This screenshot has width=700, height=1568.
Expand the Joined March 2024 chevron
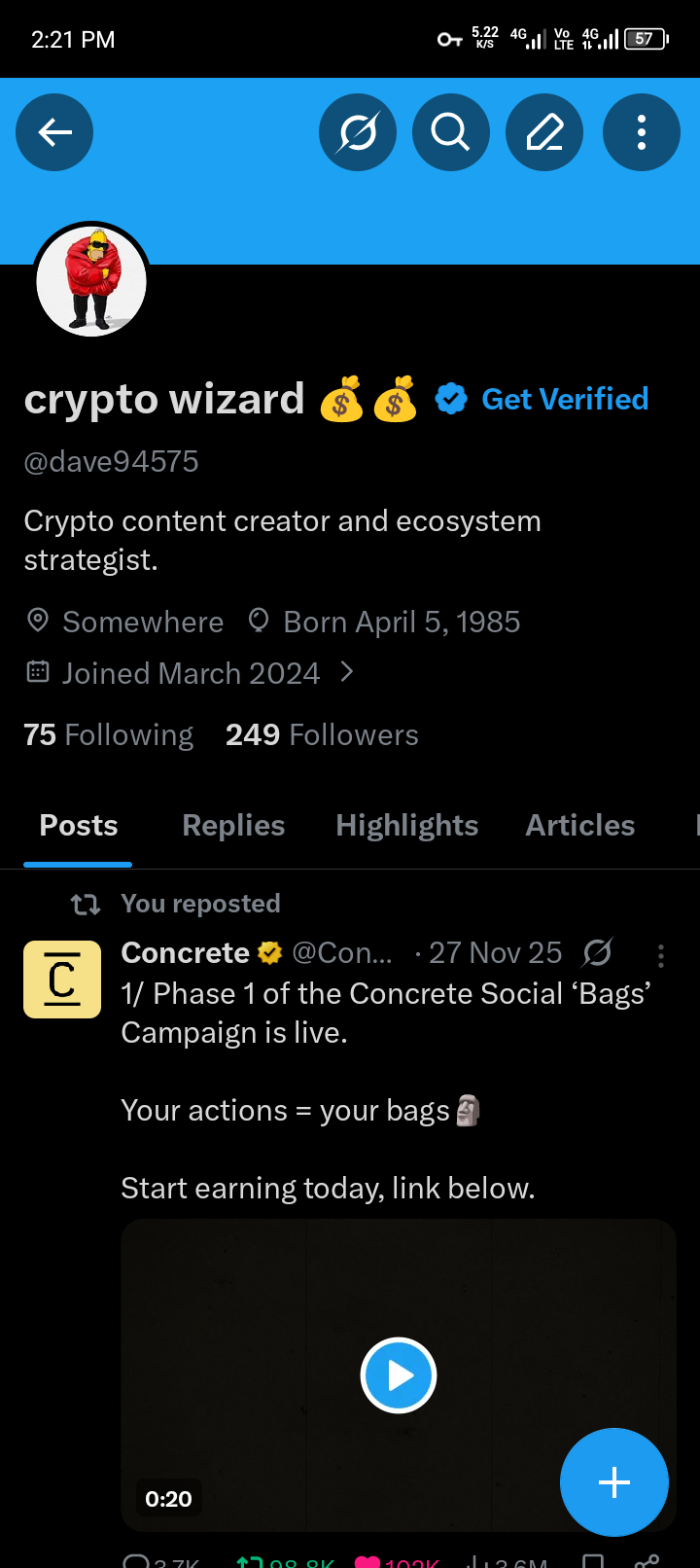[x=347, y=672]
